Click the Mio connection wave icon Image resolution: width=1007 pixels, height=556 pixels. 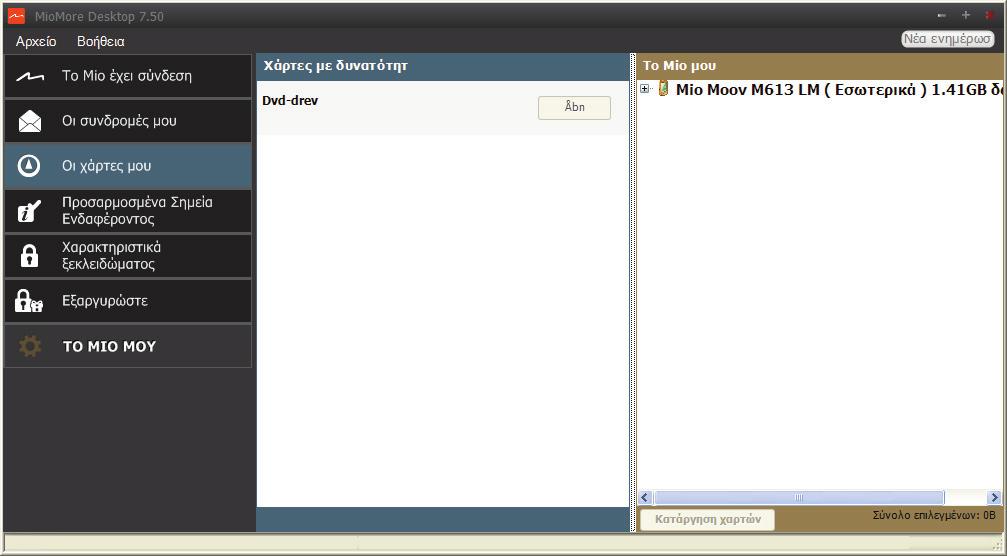click(x=30, y=77)
